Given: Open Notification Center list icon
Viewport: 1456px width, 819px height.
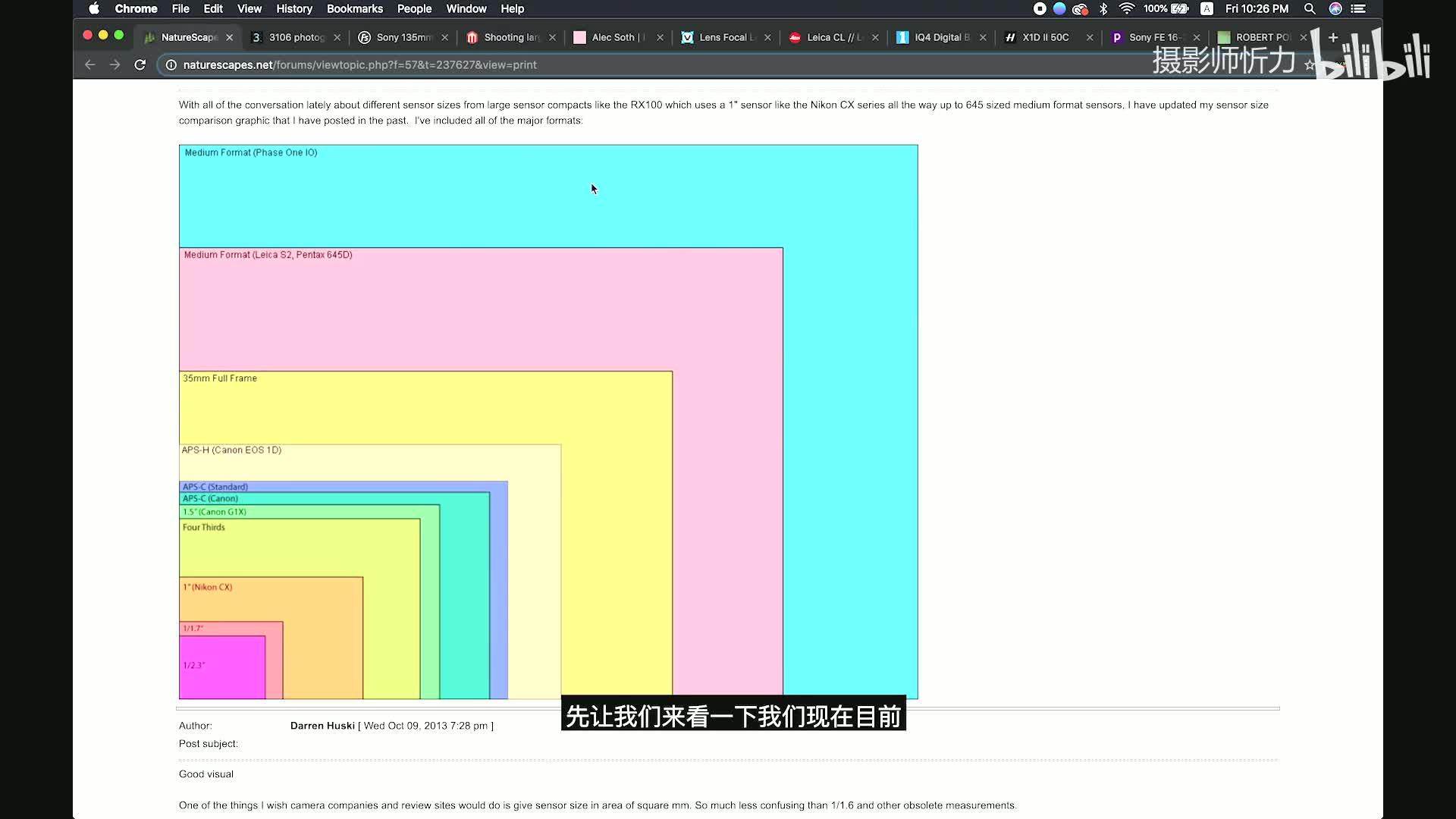Looking at the screenshot, I should (1359, 9).
